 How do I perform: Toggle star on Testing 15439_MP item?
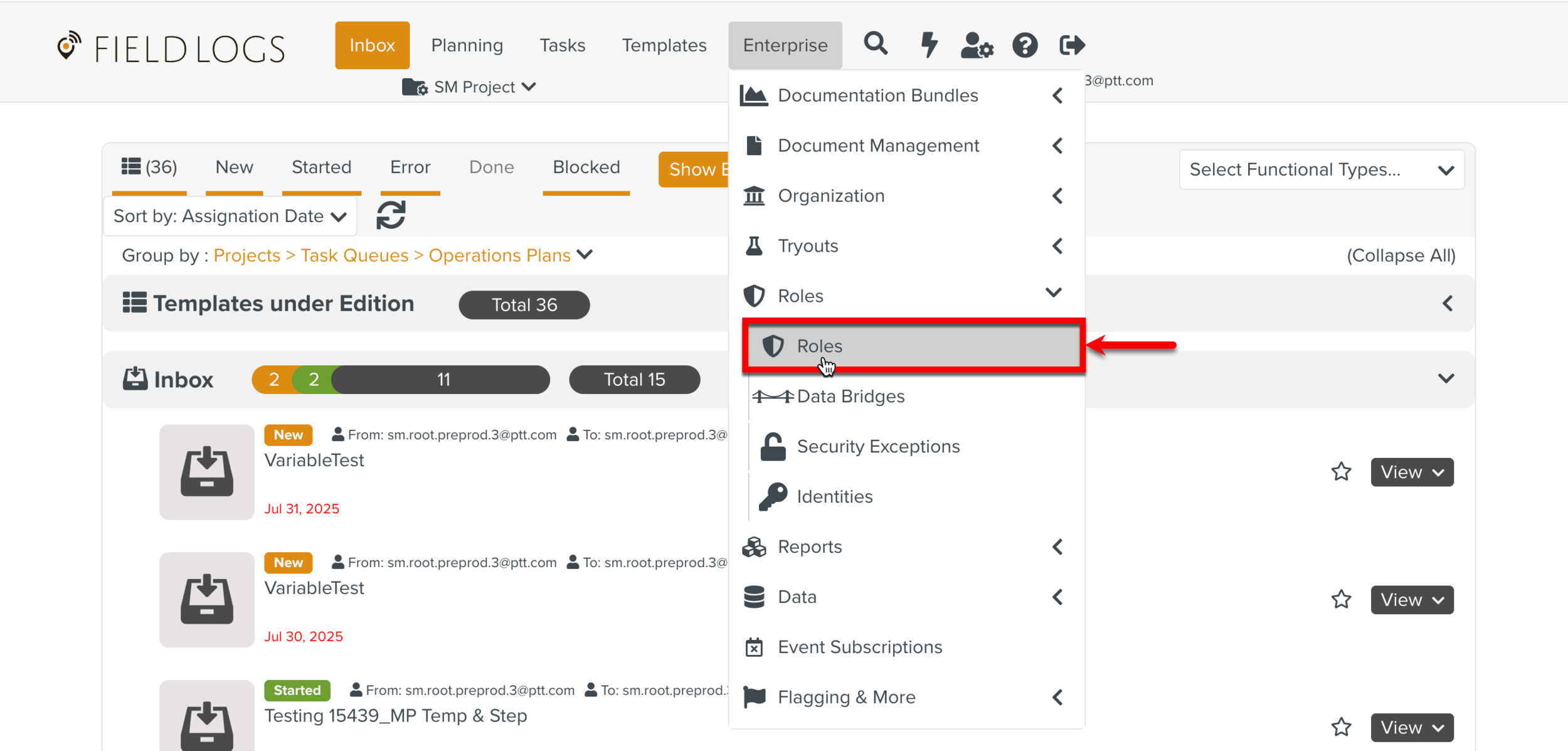tap(1341, 727)
